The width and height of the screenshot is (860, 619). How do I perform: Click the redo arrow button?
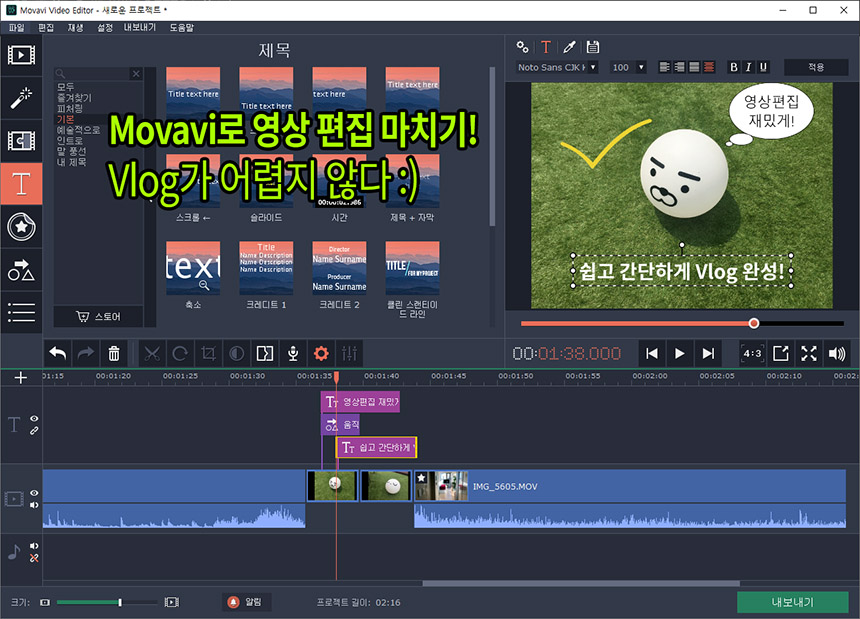coord(86,354)
